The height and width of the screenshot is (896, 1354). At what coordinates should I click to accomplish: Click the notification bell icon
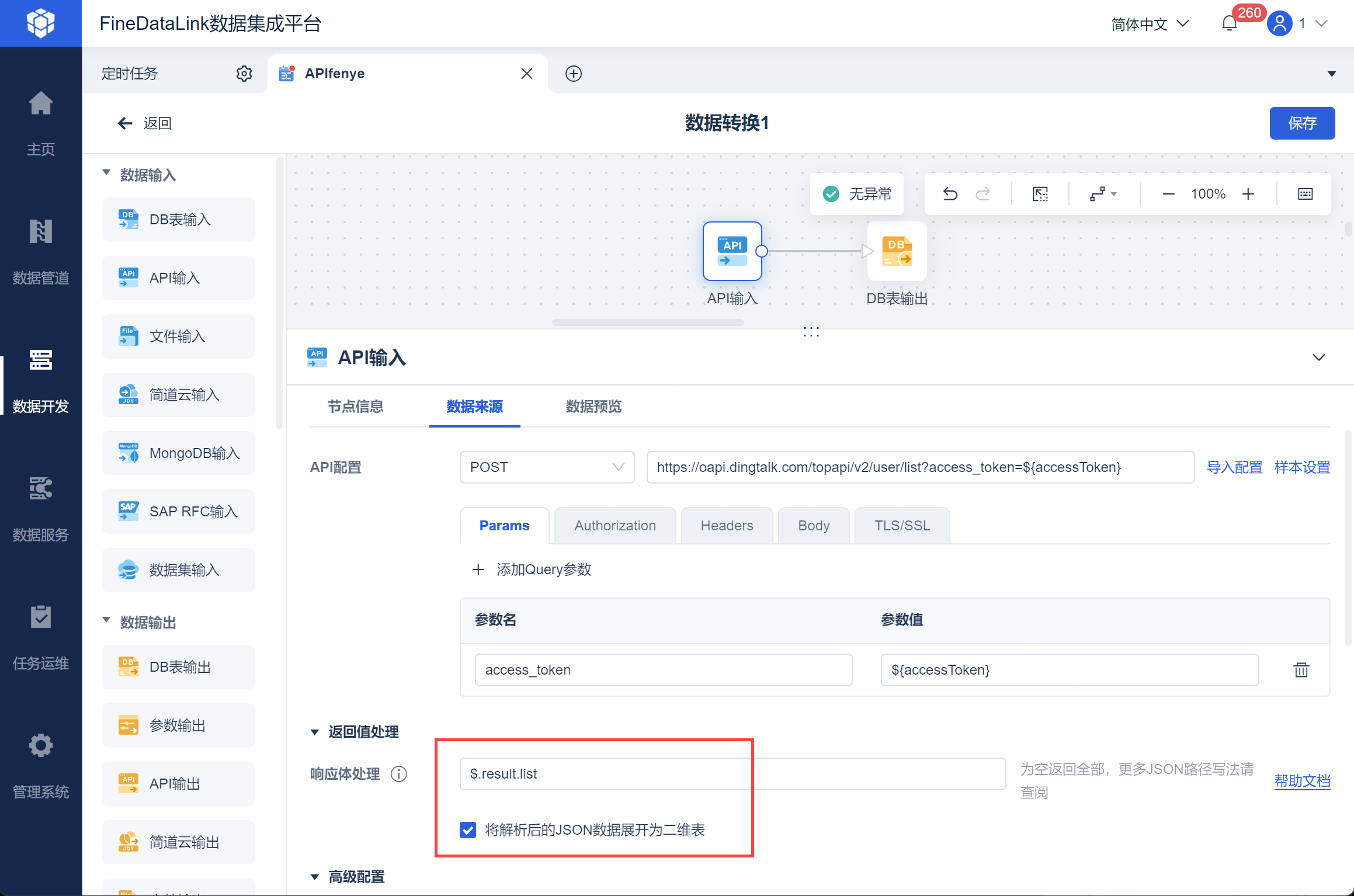point(1229,23)
